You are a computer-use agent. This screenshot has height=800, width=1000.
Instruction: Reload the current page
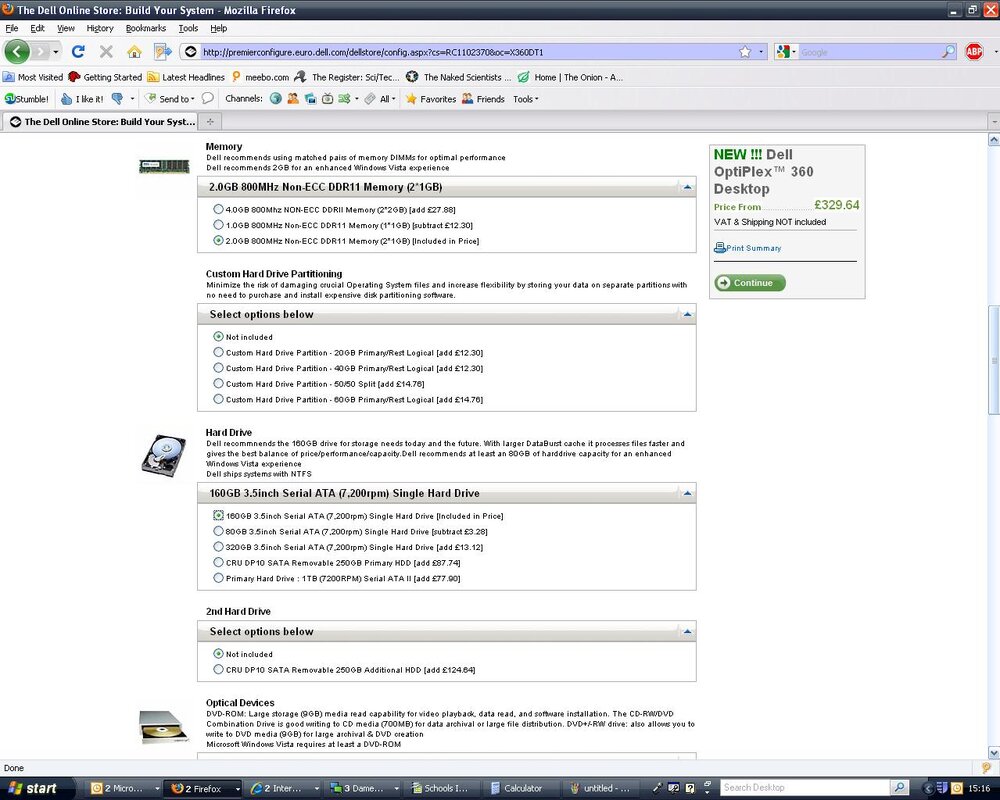(x=78, y=52)
